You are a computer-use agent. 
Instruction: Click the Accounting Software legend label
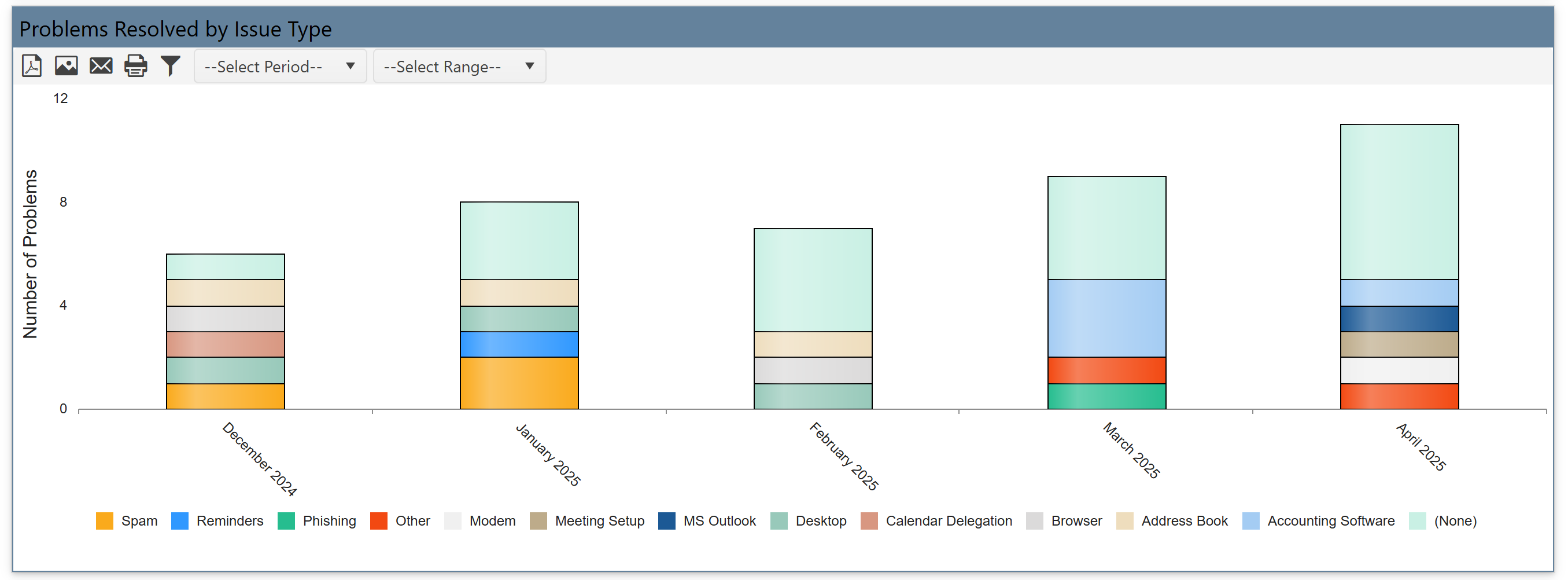click(1331, 522)
